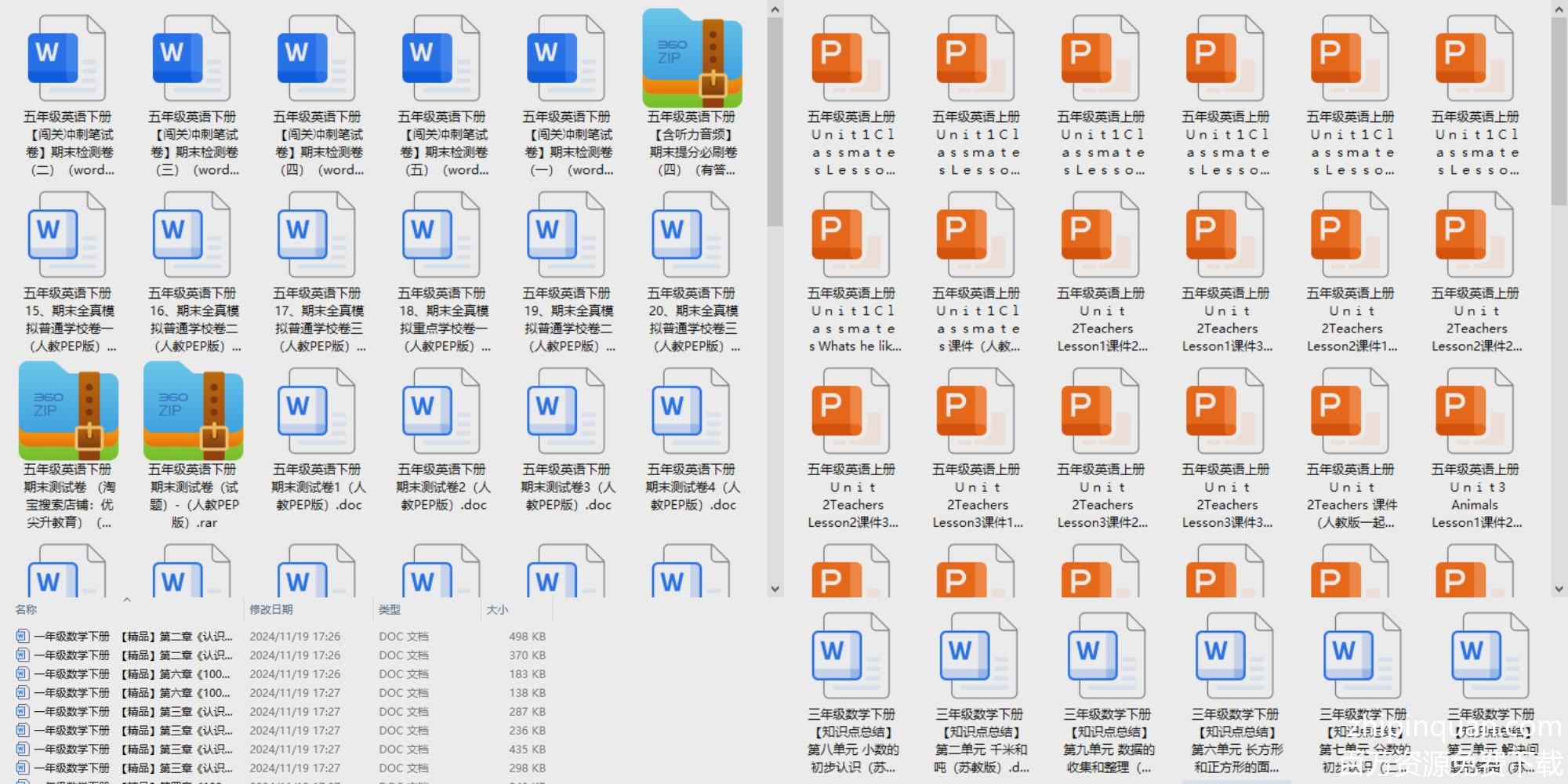Sort the list by 大小 column header
The height and width of the screenshot is (784, 1568).
497,609
